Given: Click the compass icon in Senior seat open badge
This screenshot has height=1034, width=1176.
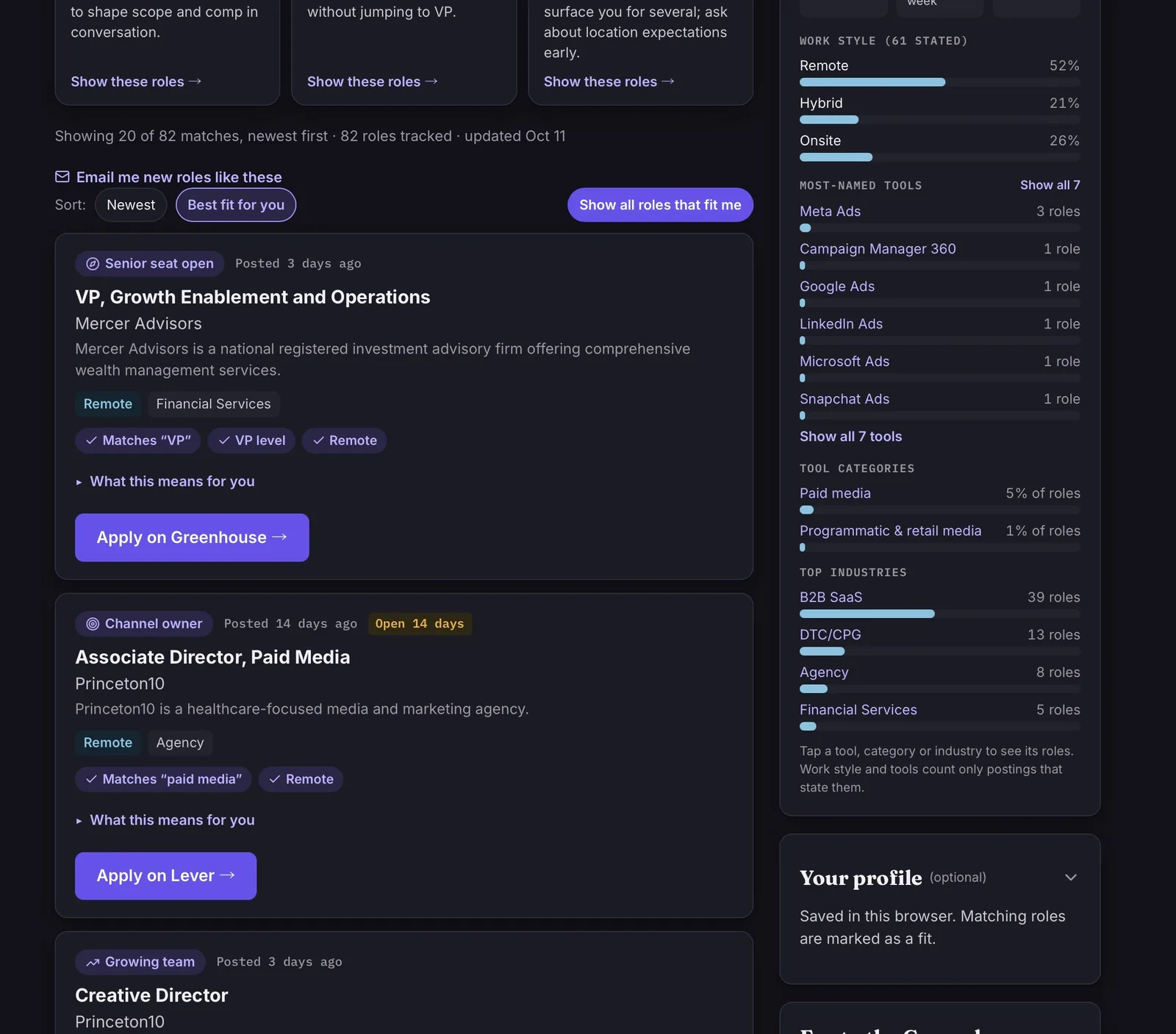Looking at the screenshot, I should click(x=93, y=264).
